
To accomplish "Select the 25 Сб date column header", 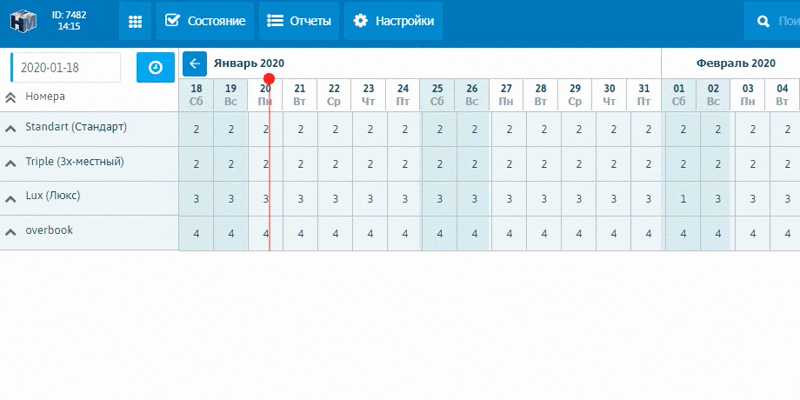I will click(x=438, y=94).
